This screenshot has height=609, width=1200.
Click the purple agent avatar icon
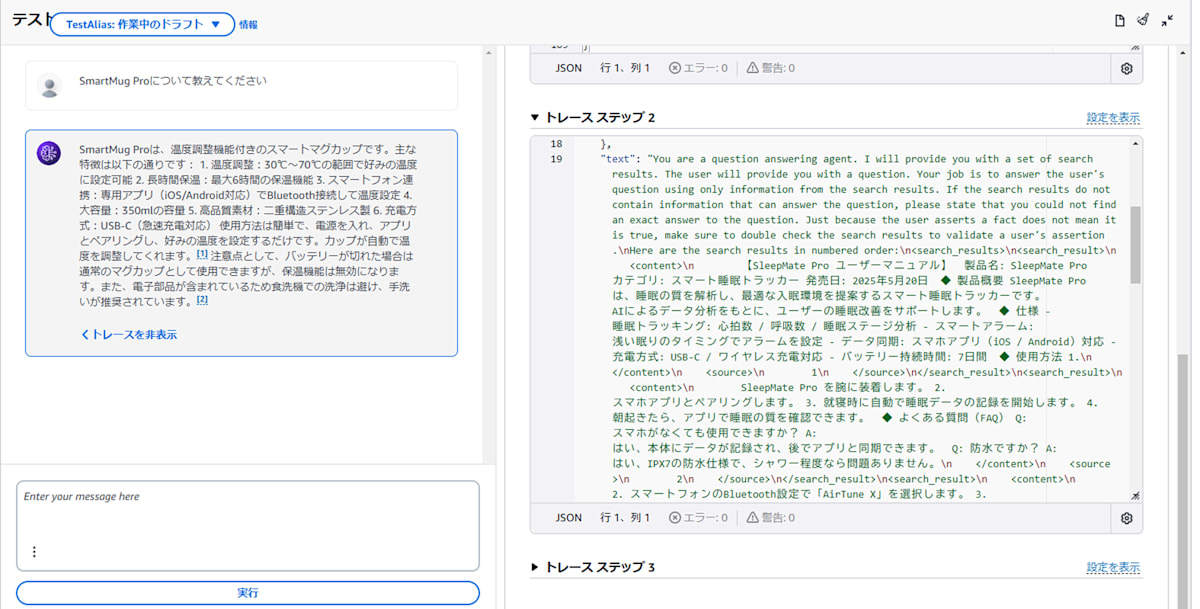click(49, 153)
